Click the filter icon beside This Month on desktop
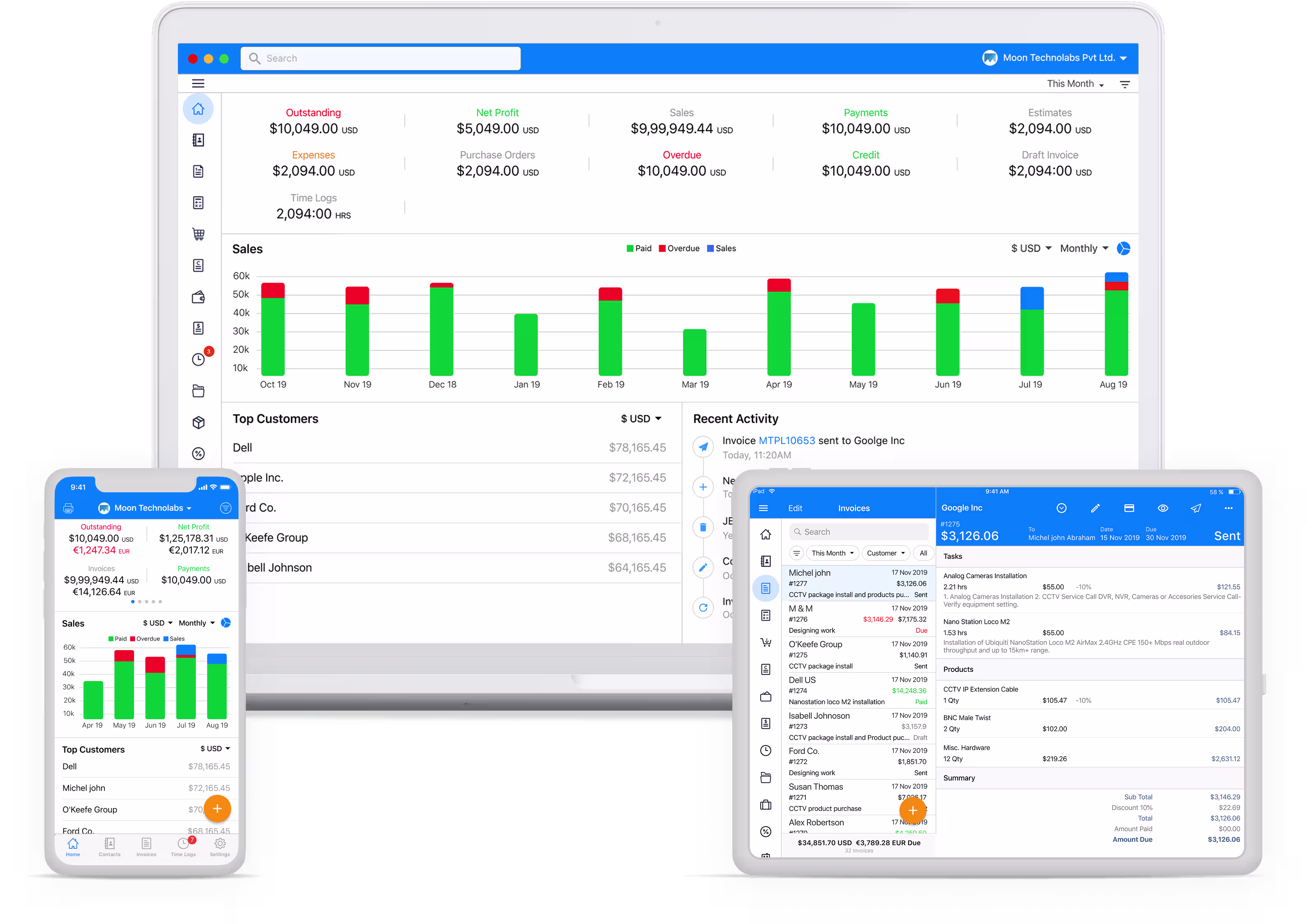The image size is (1307, 924). point(1125,84)
